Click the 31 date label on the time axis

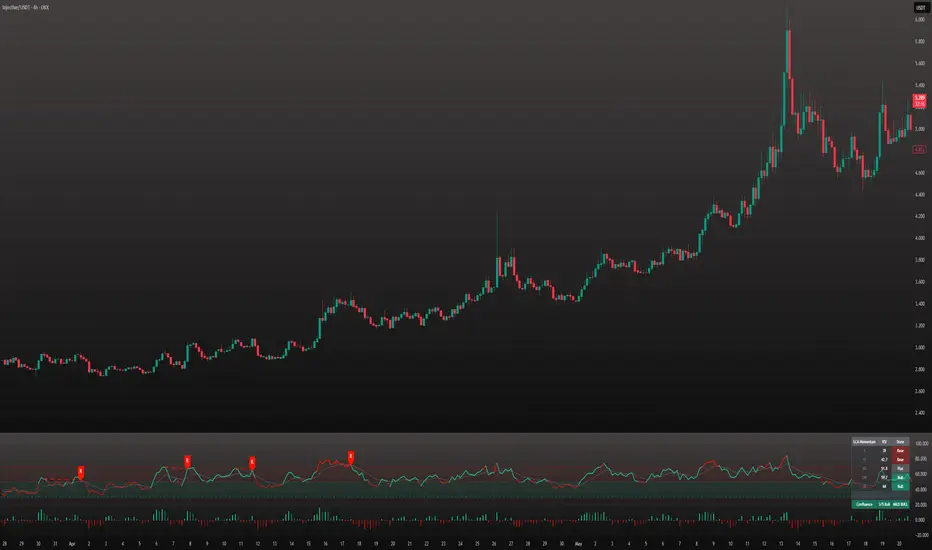55,543
